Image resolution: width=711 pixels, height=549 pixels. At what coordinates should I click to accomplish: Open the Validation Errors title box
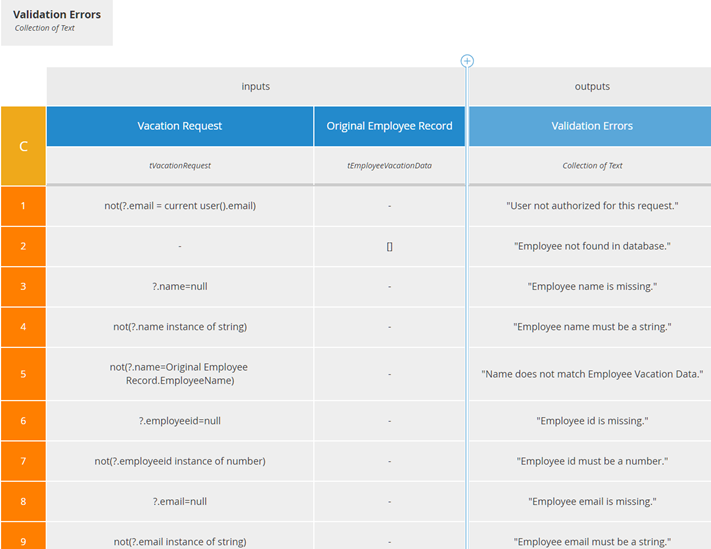56,22
